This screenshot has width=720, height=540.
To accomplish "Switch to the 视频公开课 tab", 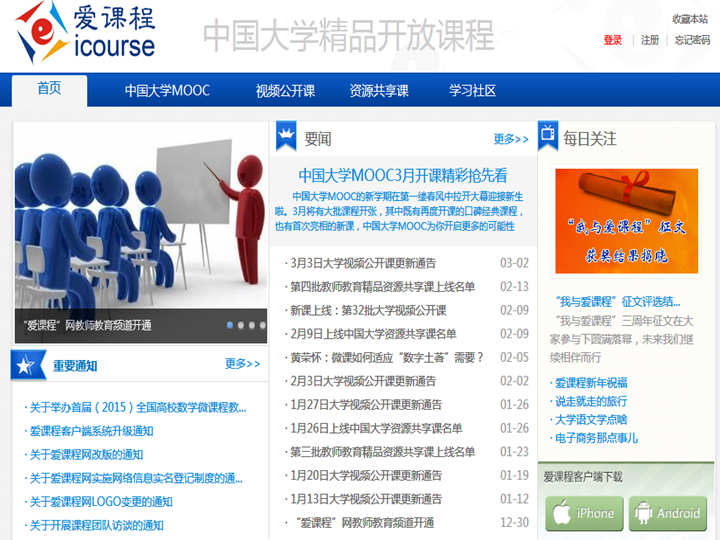I will [x=285, y=90].
